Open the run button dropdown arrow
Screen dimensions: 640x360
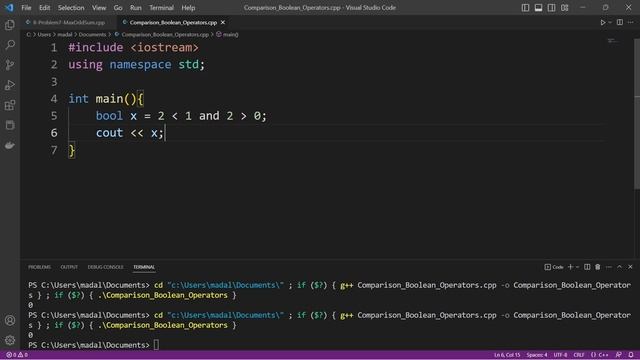610,22
